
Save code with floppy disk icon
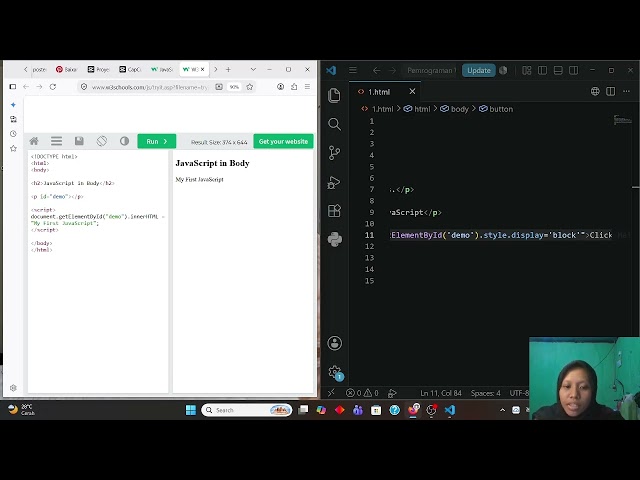point(79,141)
